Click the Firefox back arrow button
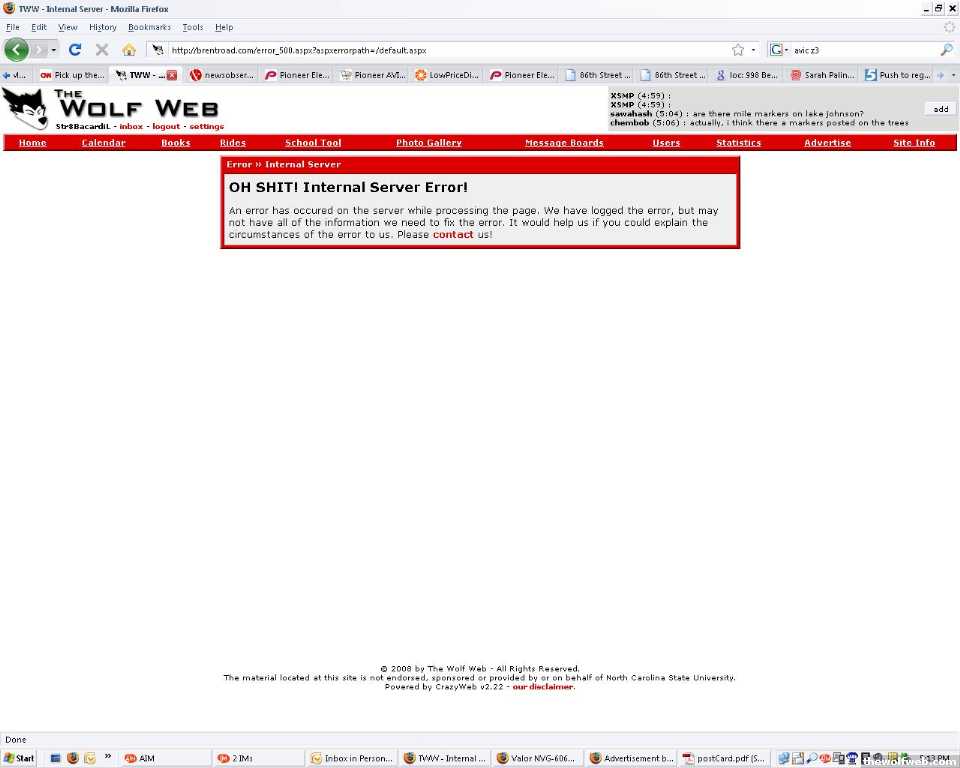960x768 pixels. [x=16, y=49]
